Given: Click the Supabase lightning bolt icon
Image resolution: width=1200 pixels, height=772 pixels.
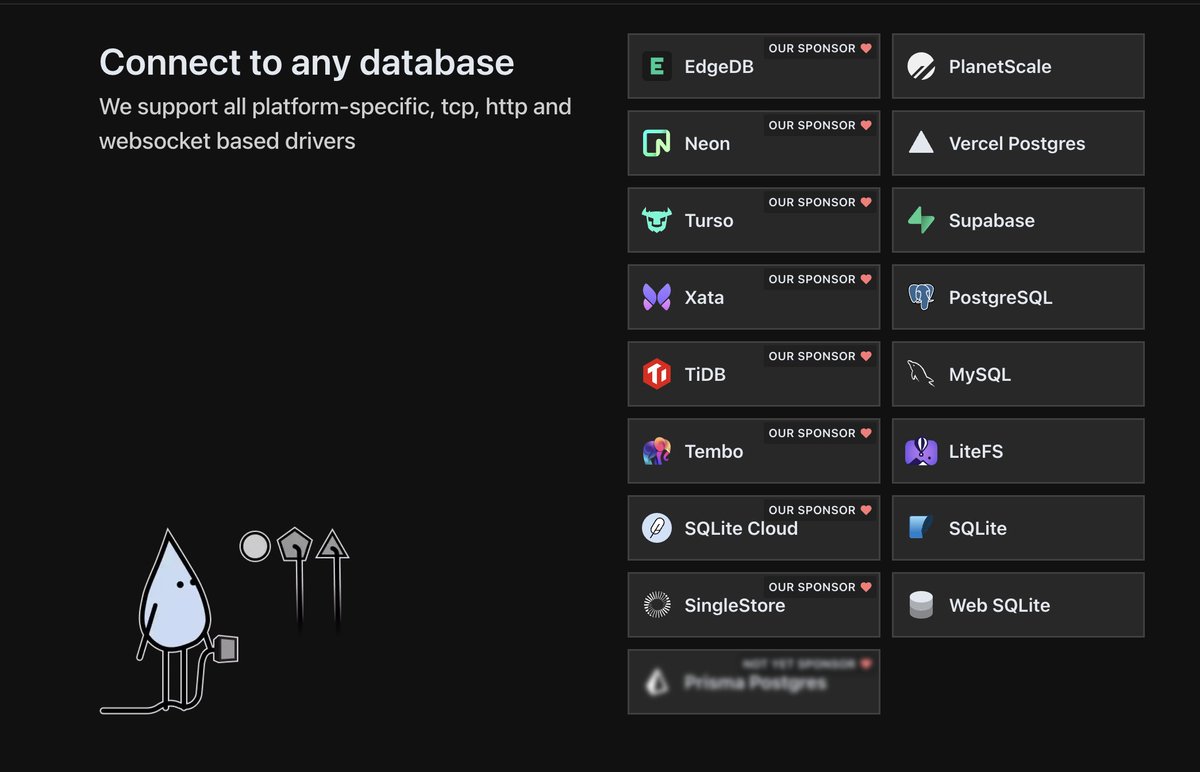Looking at the screenshot, I should coord(921,221).
